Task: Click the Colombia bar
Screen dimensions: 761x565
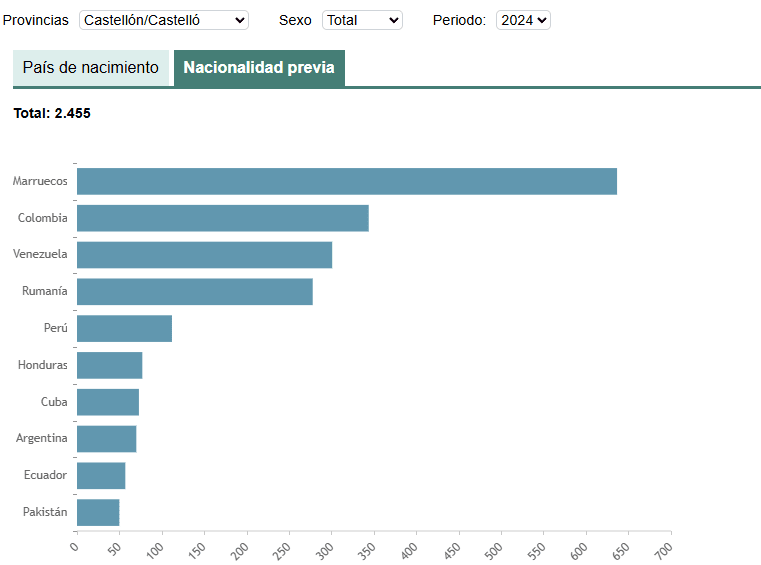Action: coord(222,218)
